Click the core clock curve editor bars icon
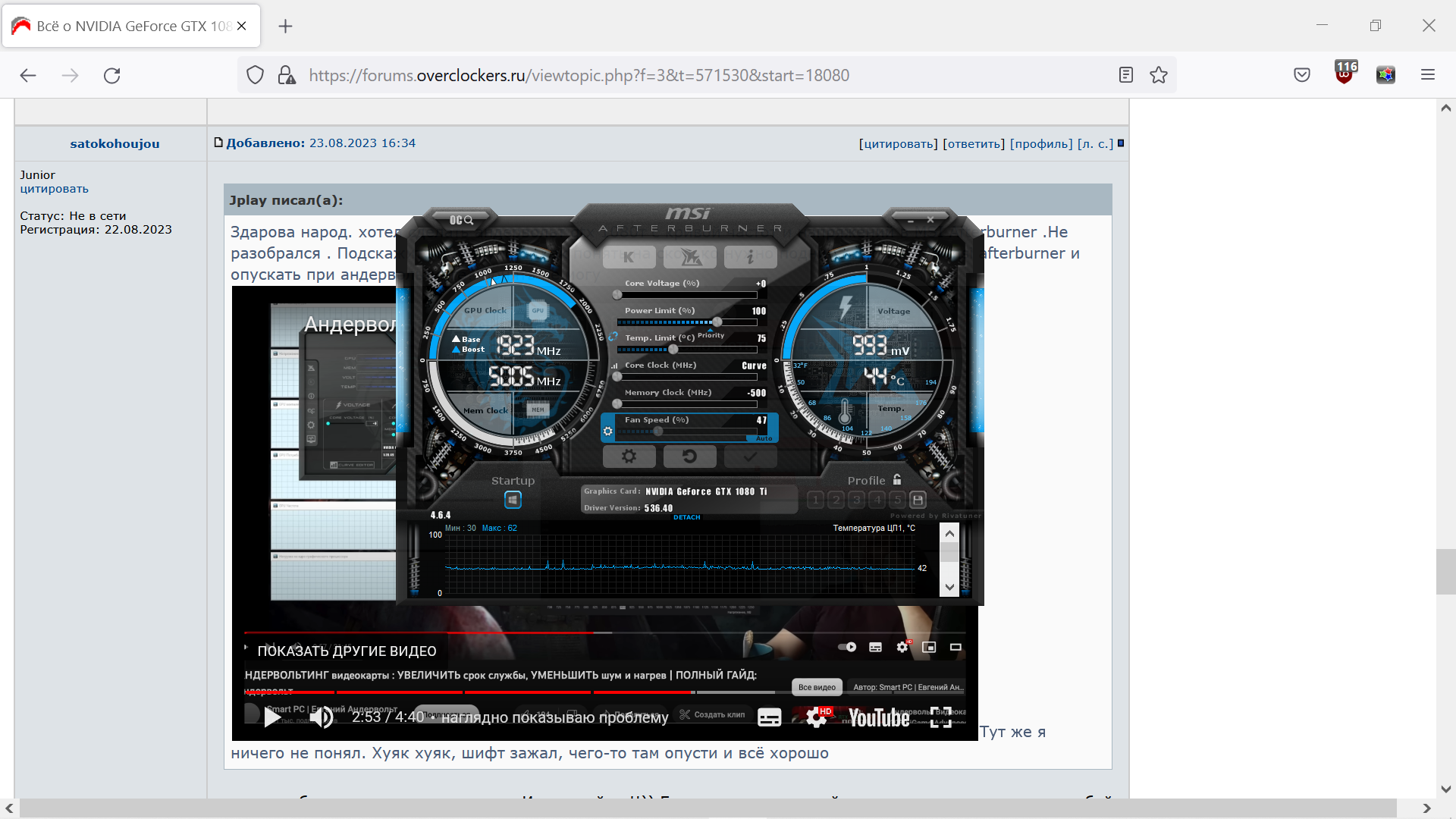Screen dimensions: 1456x819 click(x=615, y=366)
